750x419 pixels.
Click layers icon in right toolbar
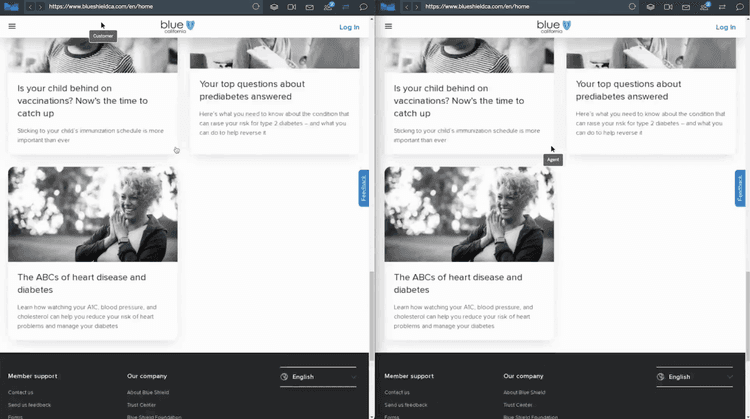click(650, 7)
